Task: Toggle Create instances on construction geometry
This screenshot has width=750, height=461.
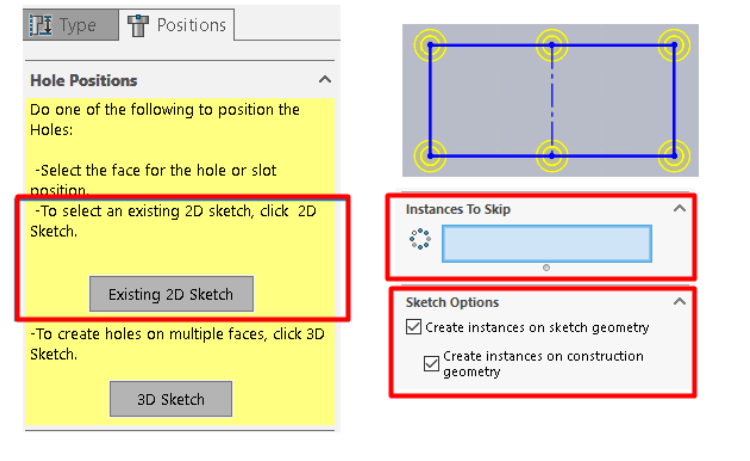Action: point(431,363)
